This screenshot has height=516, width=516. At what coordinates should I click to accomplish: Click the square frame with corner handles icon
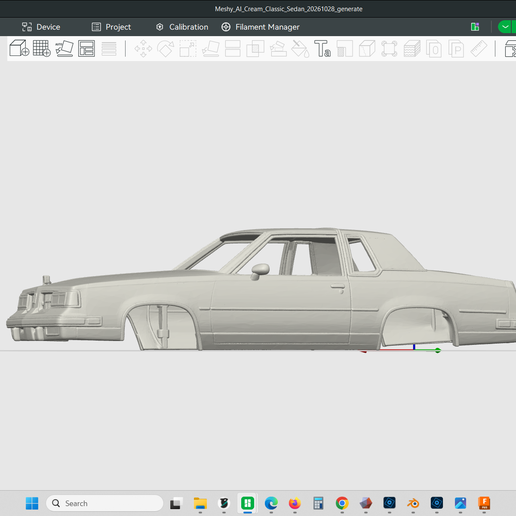click(x=389, y=49)
